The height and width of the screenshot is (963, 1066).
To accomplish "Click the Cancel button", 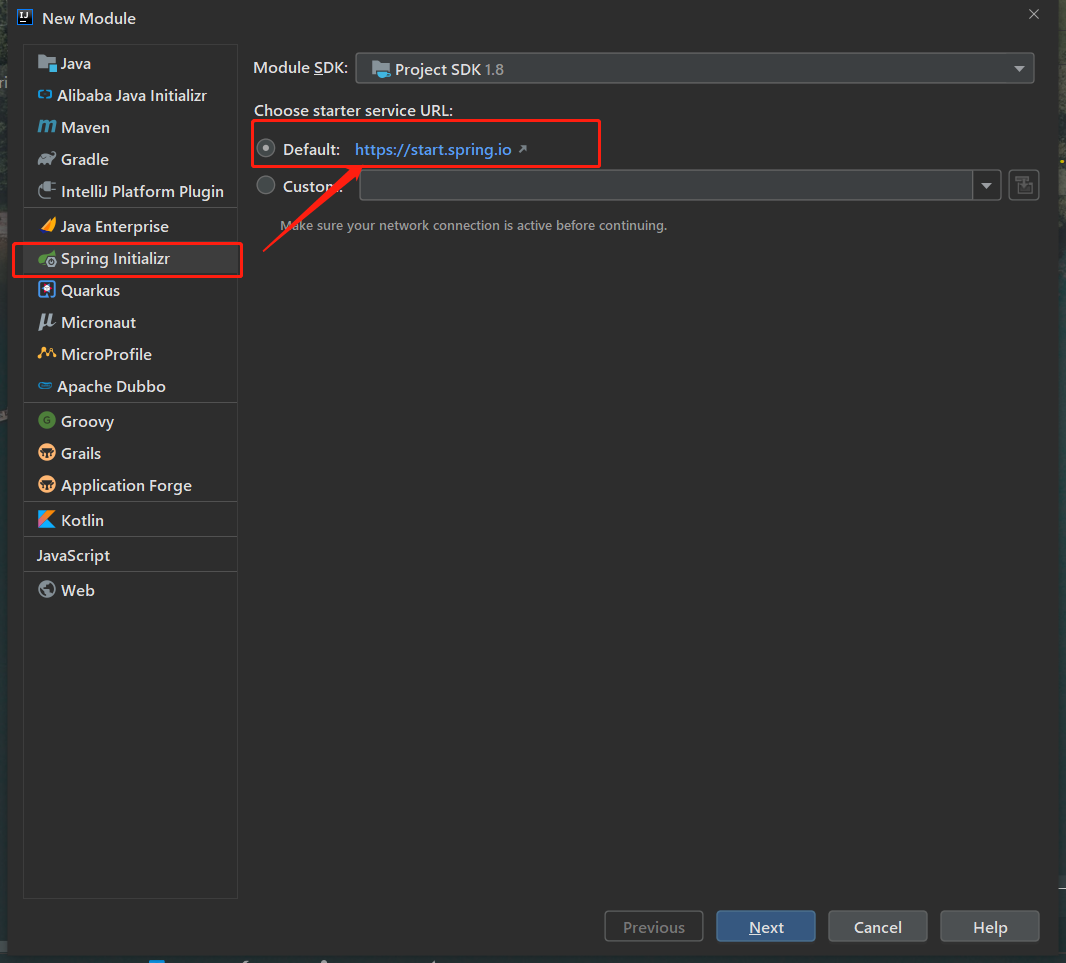I will pyautogui.click(x=878, y=926).
